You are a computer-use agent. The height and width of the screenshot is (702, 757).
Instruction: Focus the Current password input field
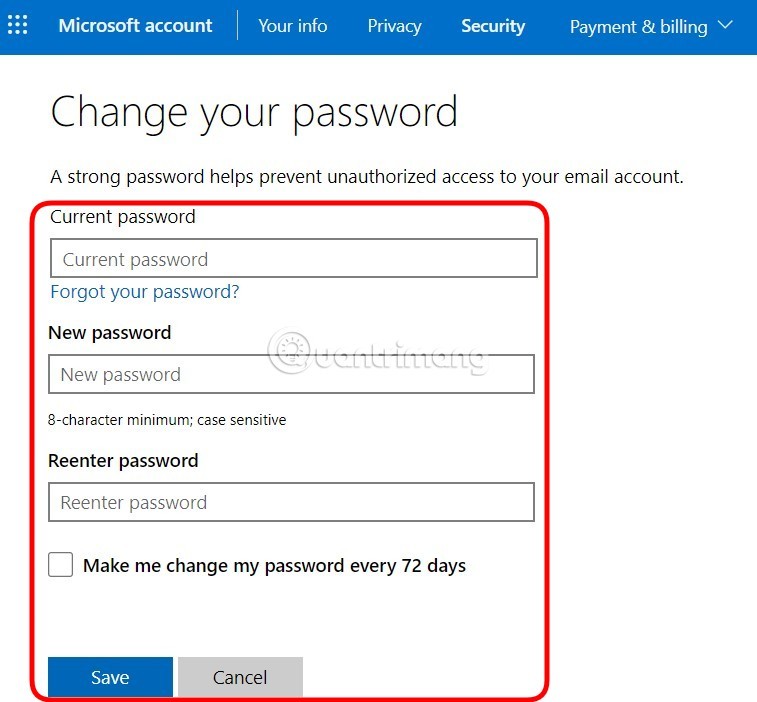[293, 259]
